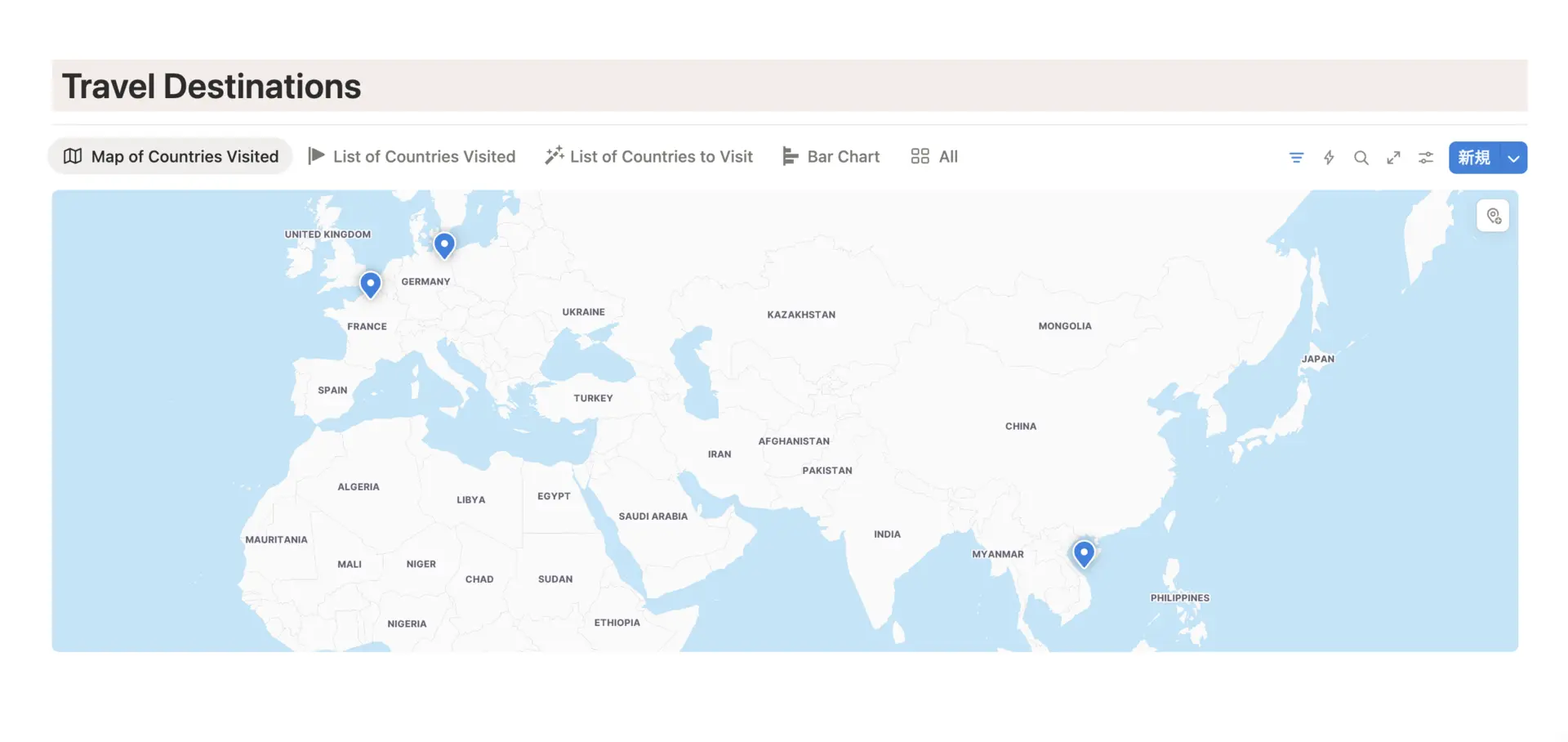Image resolution: width=1568 pixels, height=742 pixels.
Task: Click the INDIA map label
Action: (x=887, y=534)
